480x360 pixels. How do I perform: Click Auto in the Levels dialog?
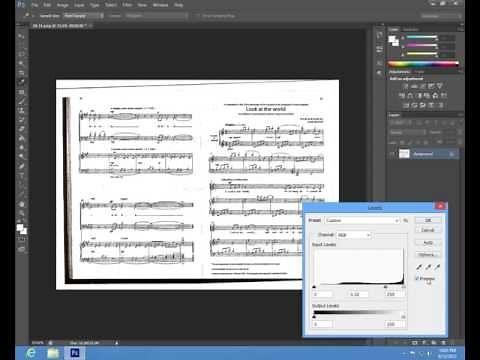tap(428, 243)
